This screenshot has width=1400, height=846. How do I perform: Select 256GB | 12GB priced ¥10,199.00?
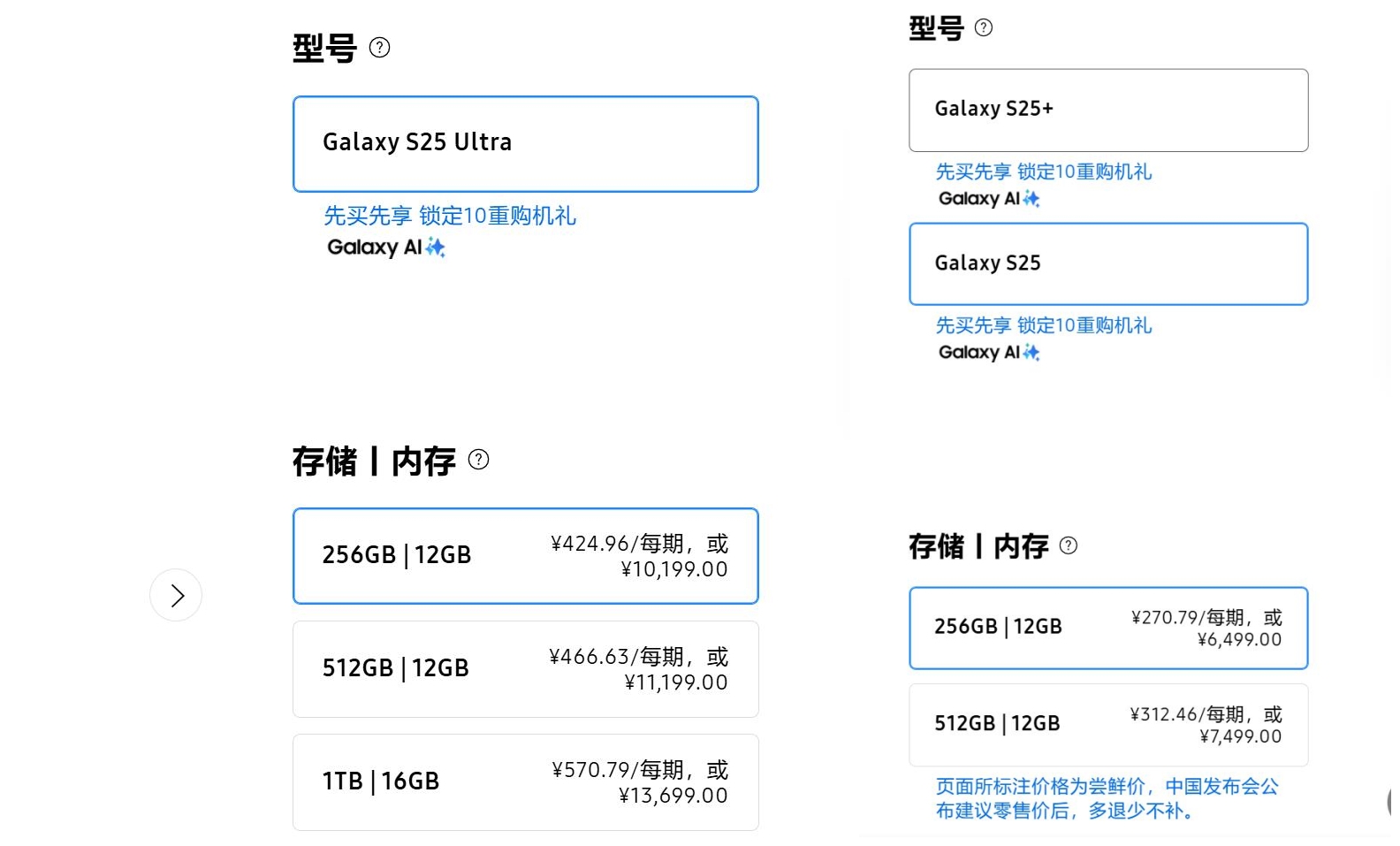pos(525,556)
